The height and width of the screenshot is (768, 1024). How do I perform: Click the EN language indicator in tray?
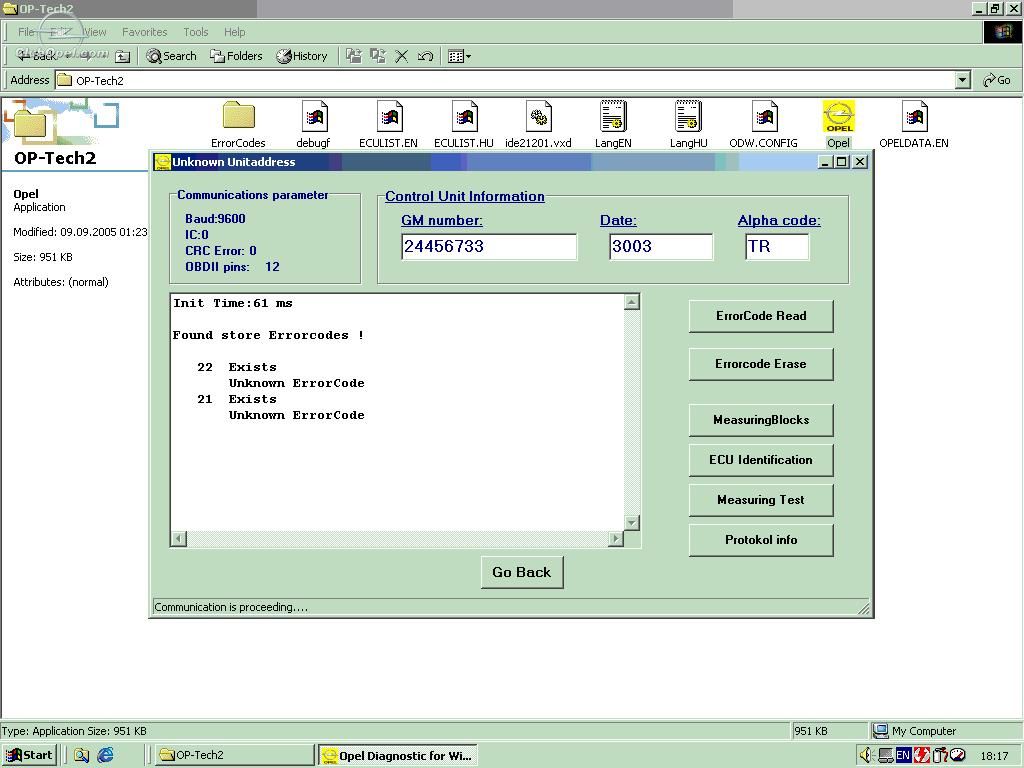coord(903,756)
